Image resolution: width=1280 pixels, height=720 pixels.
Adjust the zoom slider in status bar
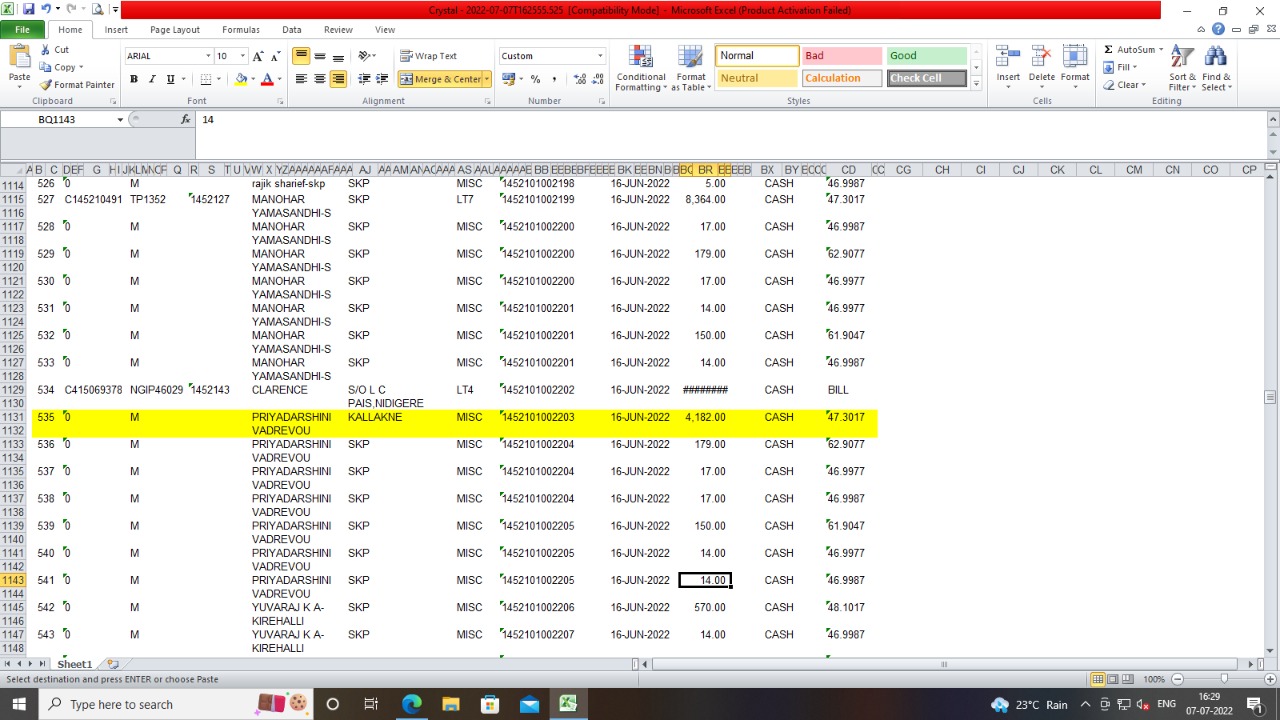tap(1224, 679)
